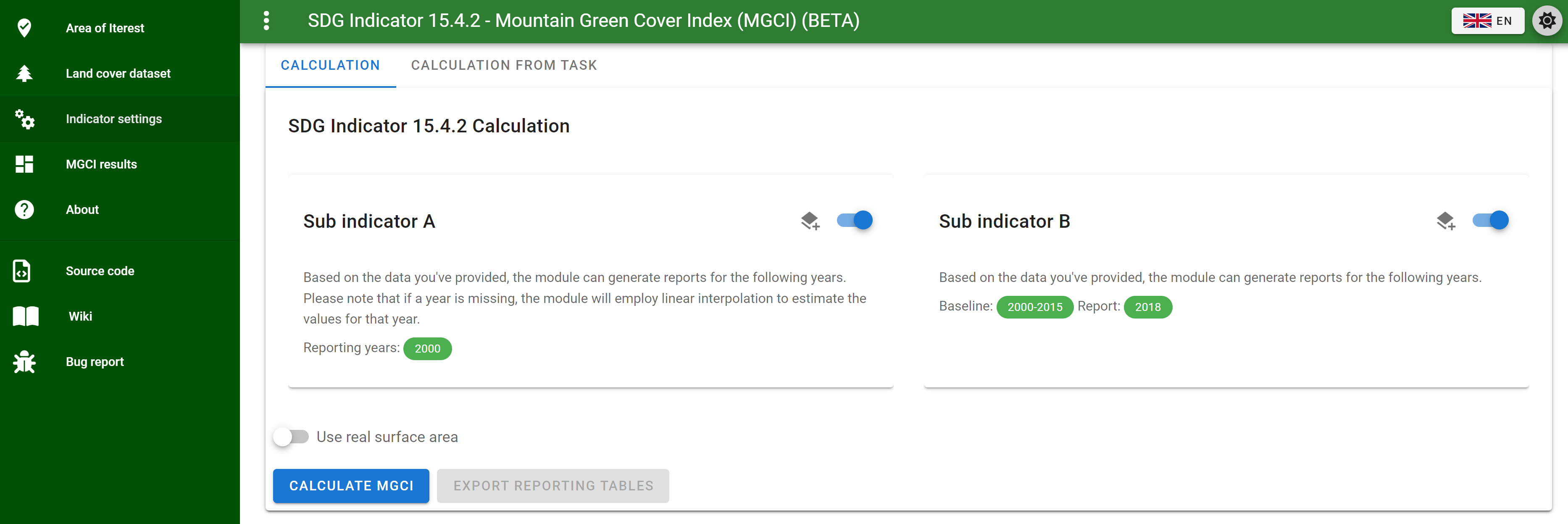Disable the Sub indicator A switch
The width and height of the screenshot is (1568, 524).
point(855,220)
